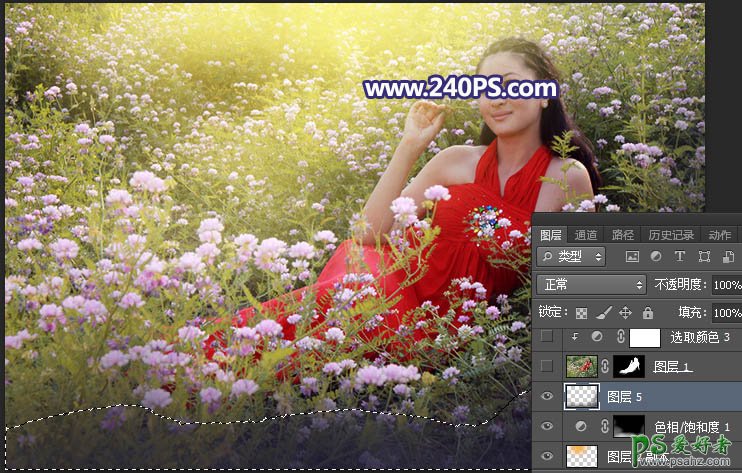Click the lock transparent pixels icon
The image size is (742, 473).
pyautogui.click(x=582, y=313)
